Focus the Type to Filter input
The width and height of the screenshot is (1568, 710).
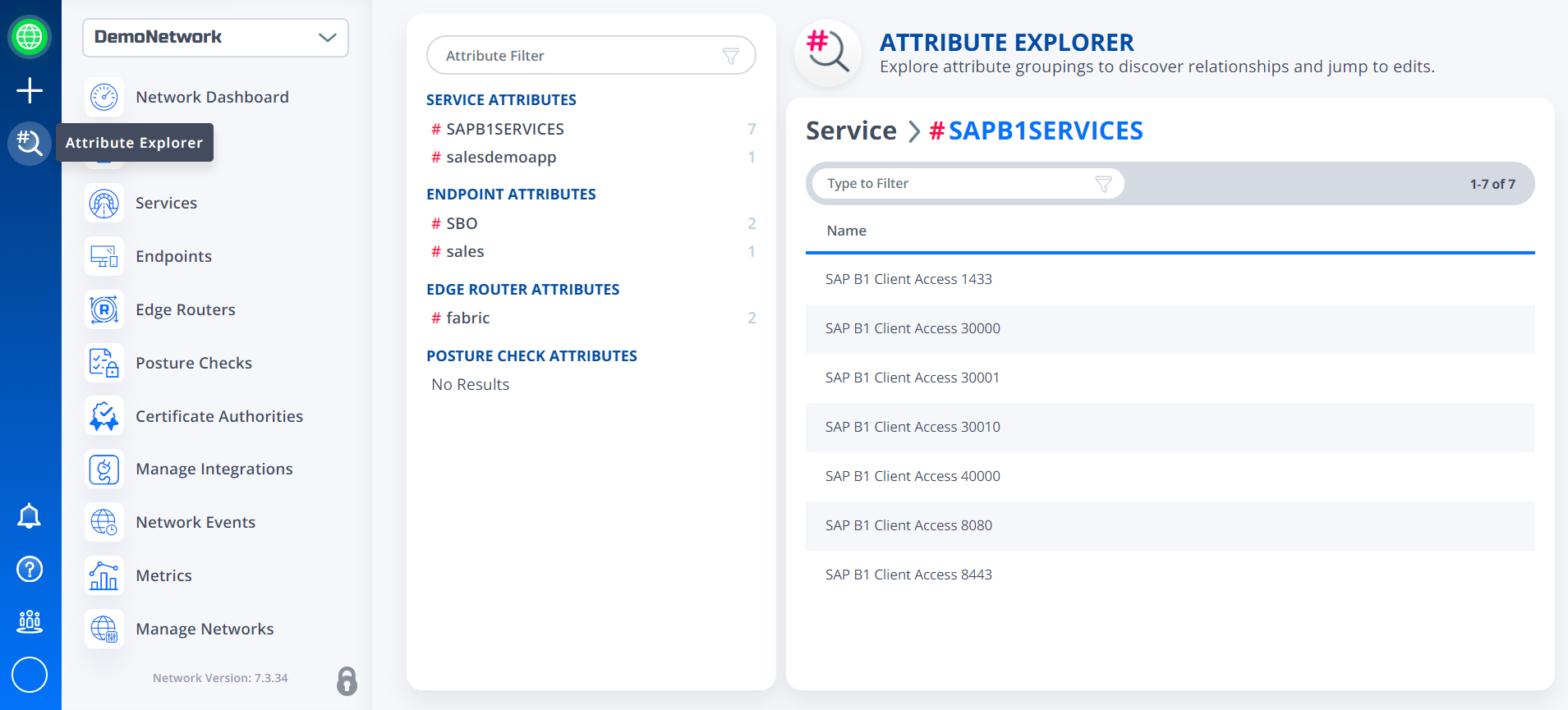click(x=968, y=184)
